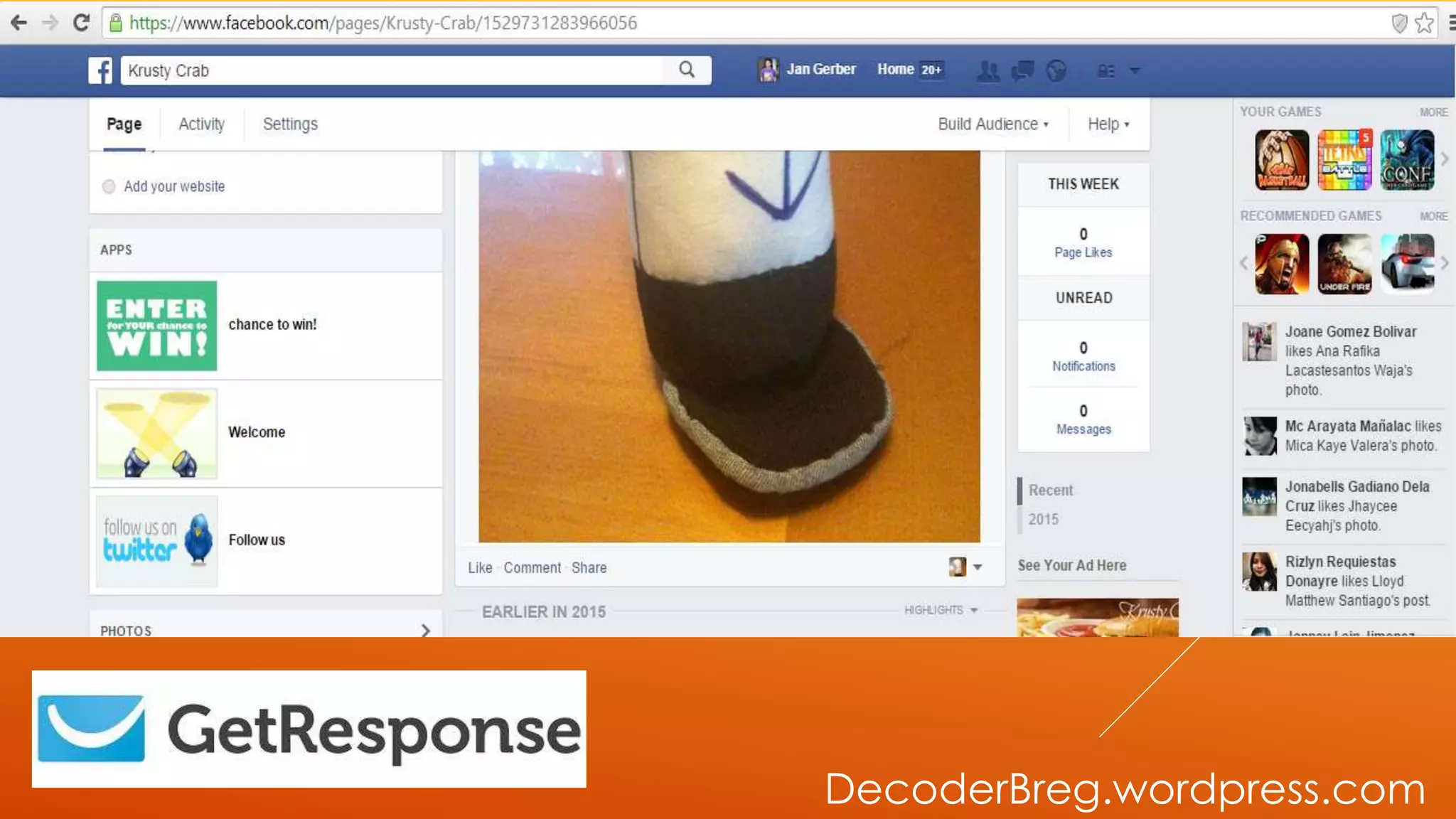Image resolution: width=1456 pixels, height=819 pixels.
Task: Open the Spartan helmet recommended game
Action: tap(1282, 264)
